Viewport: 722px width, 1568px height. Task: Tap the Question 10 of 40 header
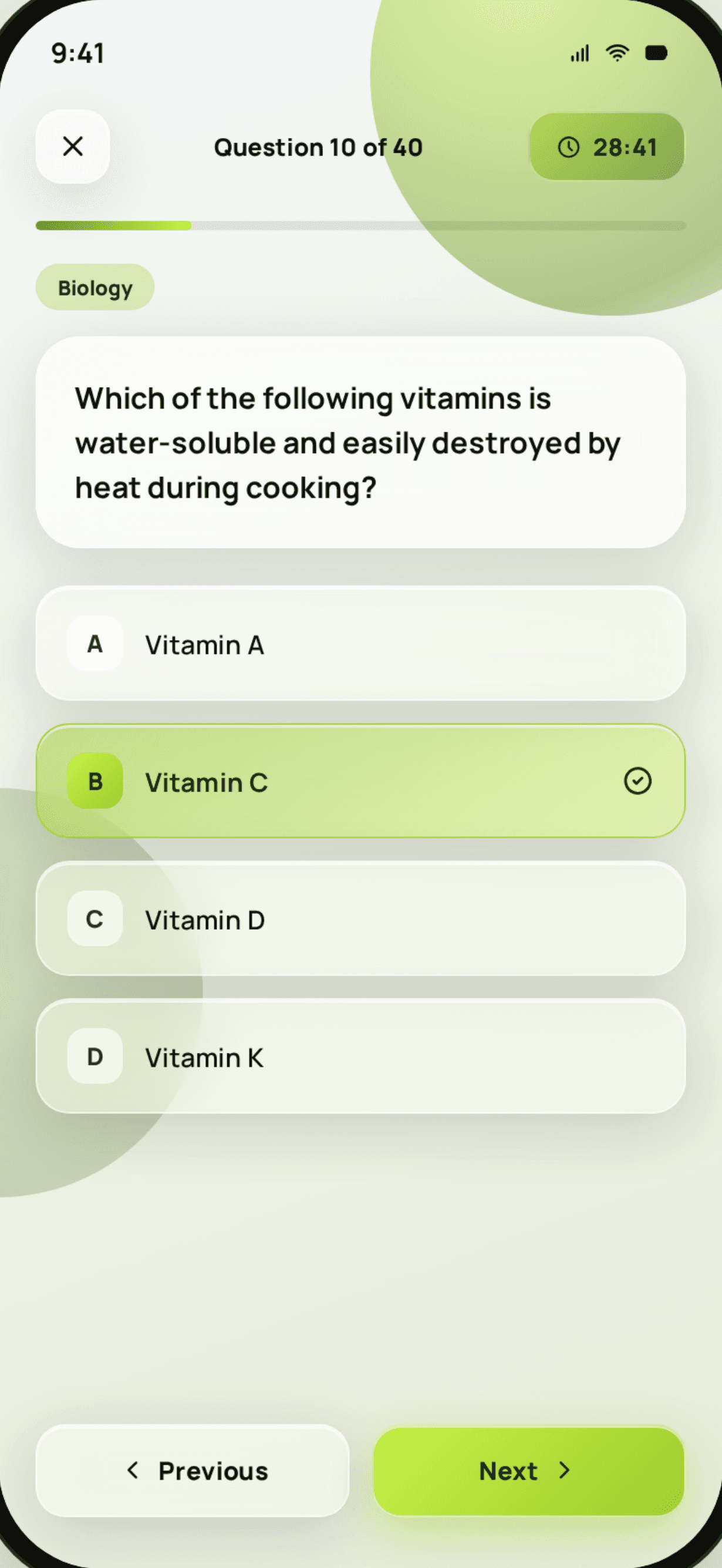pos(318,147)
